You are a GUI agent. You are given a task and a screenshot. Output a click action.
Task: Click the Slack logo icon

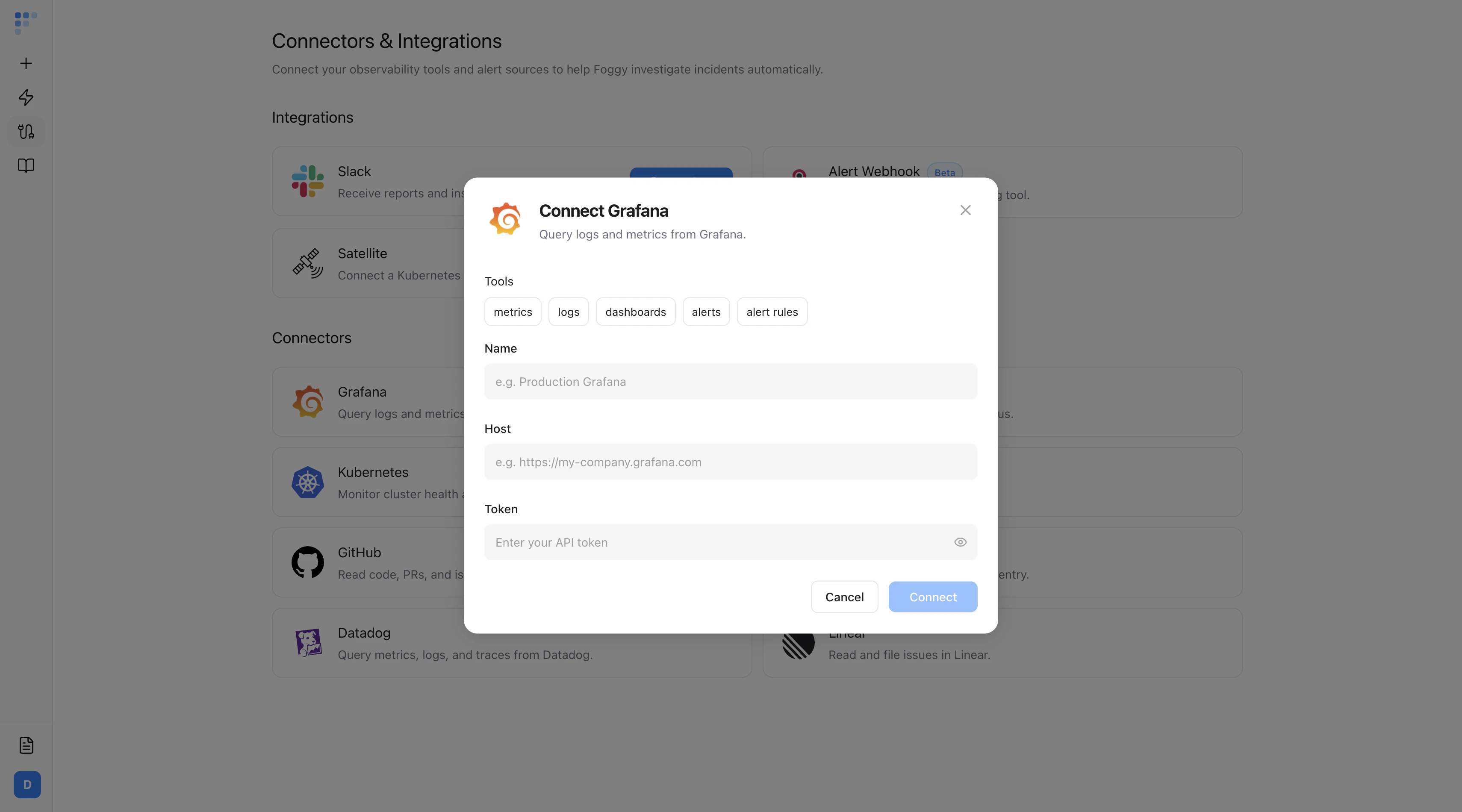click(308, 181)
